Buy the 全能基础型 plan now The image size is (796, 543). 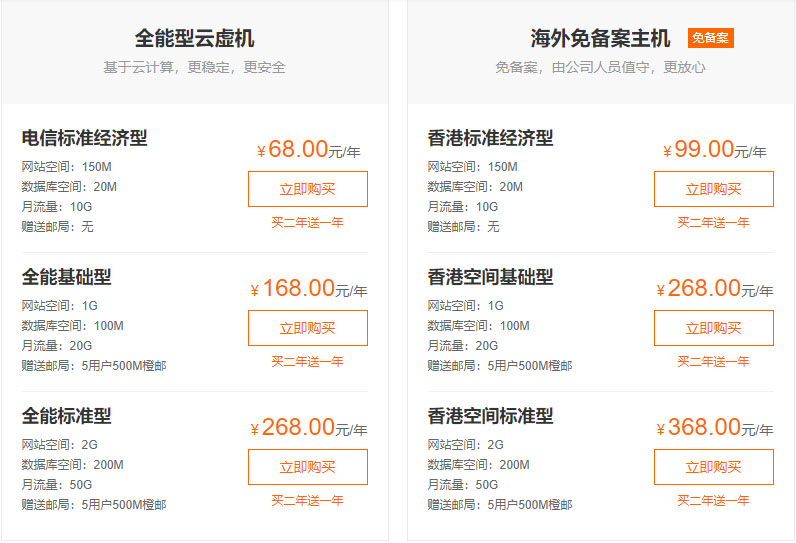[308, 328]
